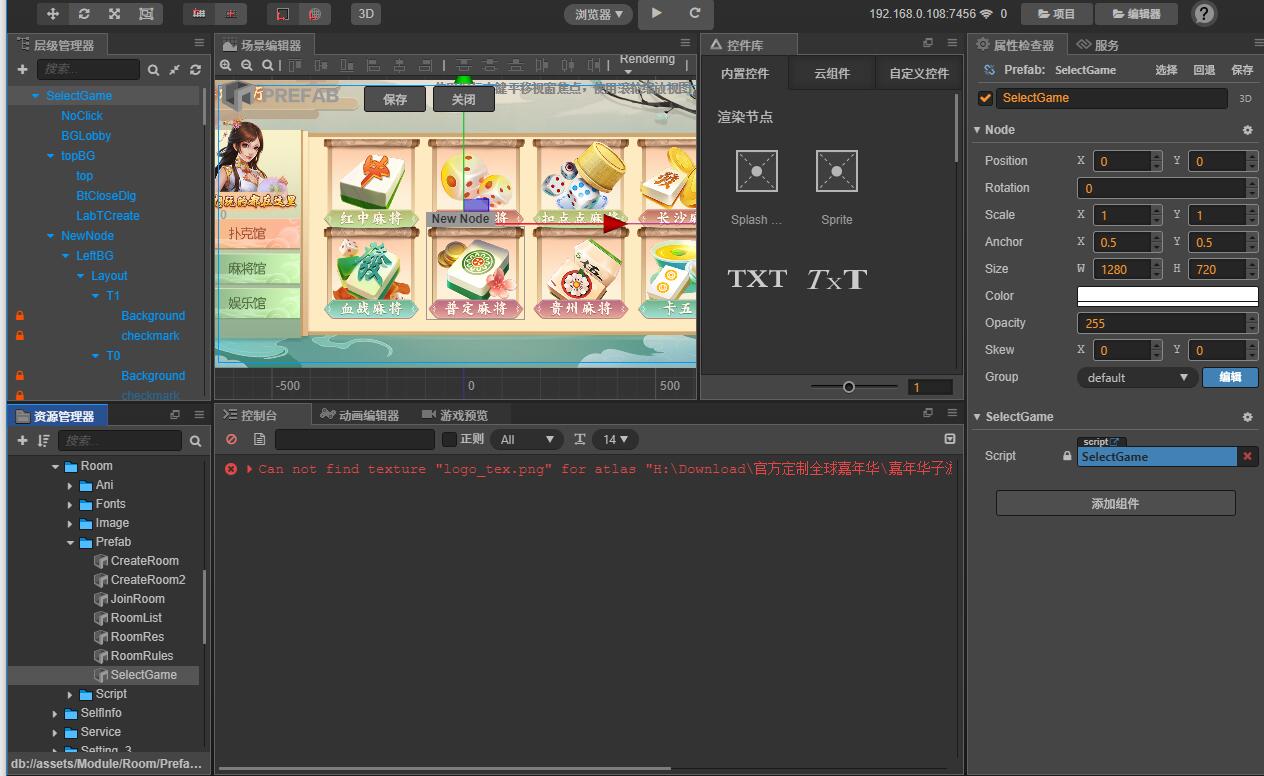Open the 浏览器 preview target dropdown
Screen dimensions: 1264x776
tap(598, 14)
